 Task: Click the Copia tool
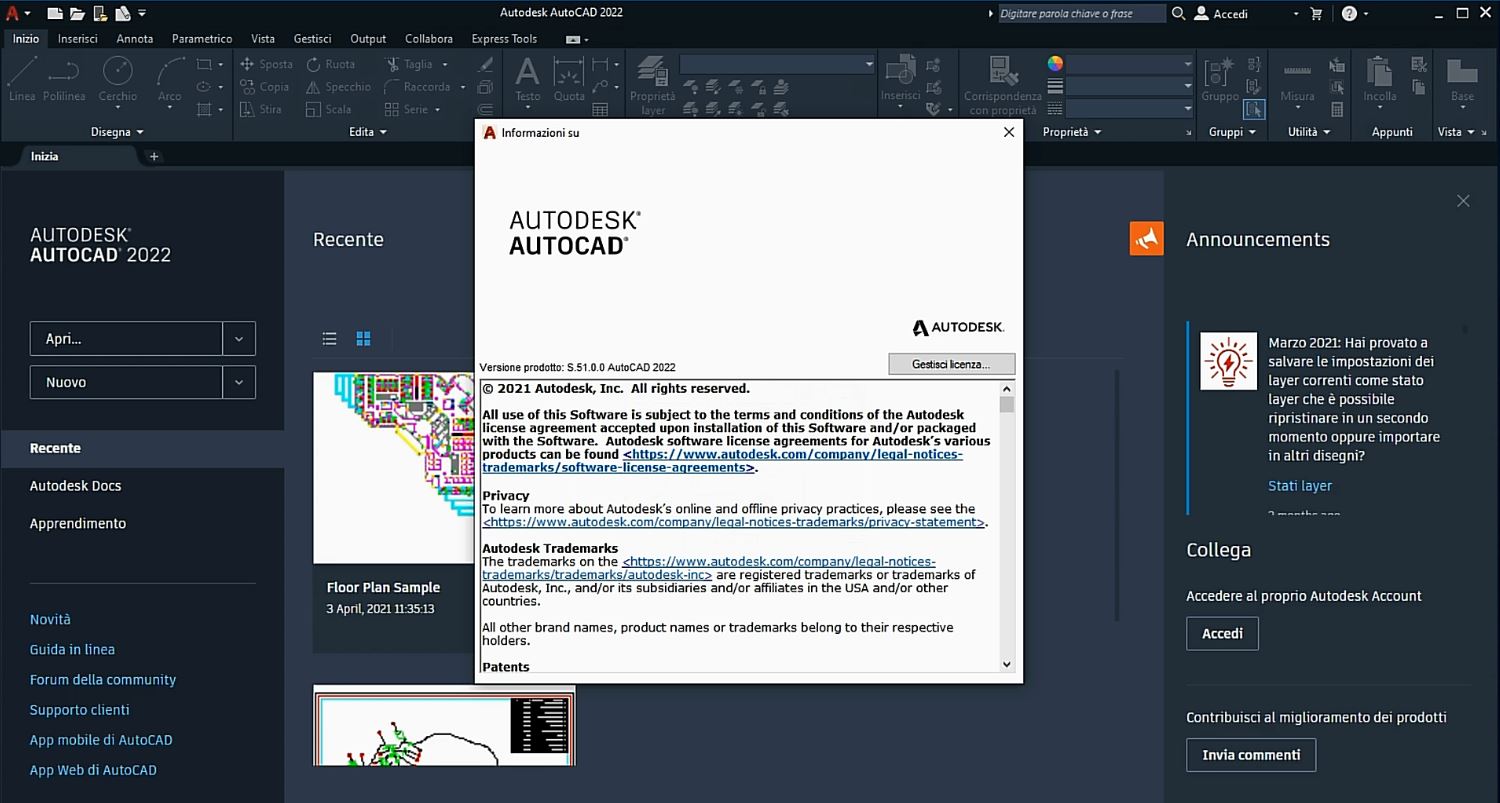264,87
